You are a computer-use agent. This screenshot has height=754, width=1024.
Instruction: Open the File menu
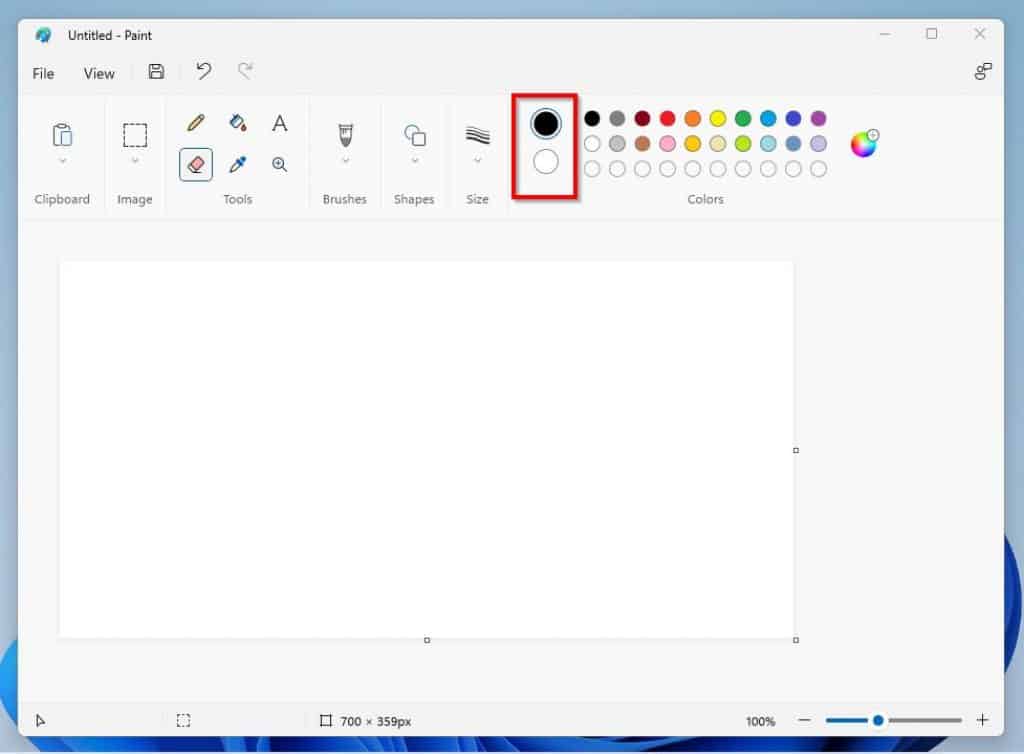[x=43, y=74]
